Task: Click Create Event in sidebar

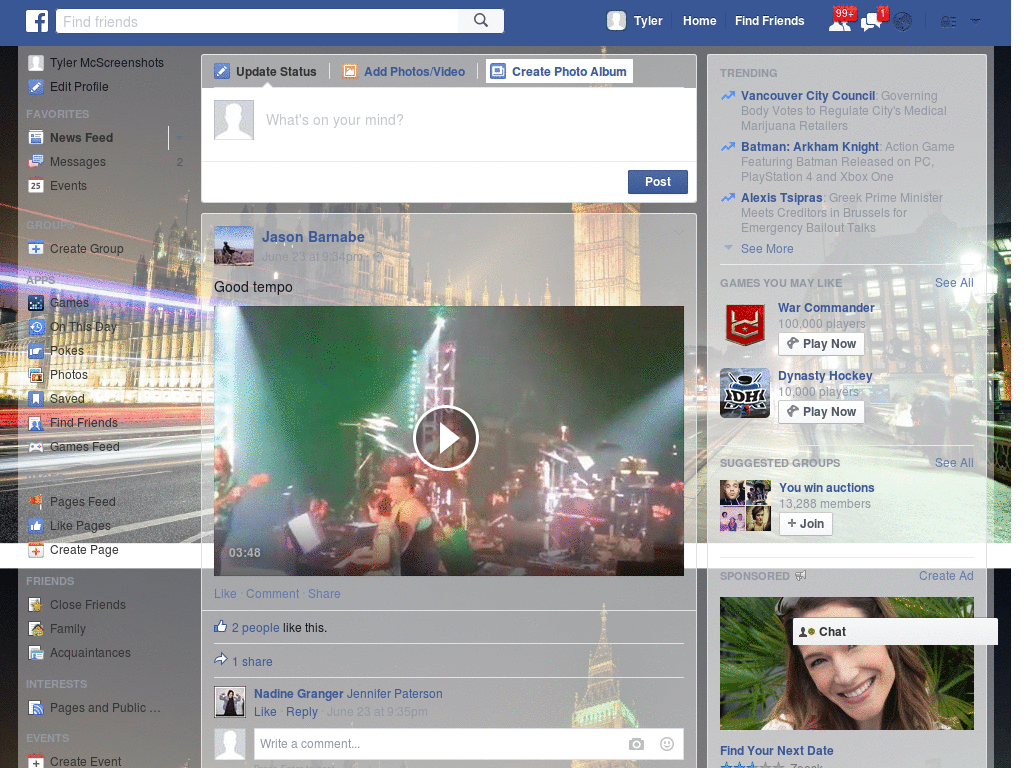Action: [x=85, y=761]
